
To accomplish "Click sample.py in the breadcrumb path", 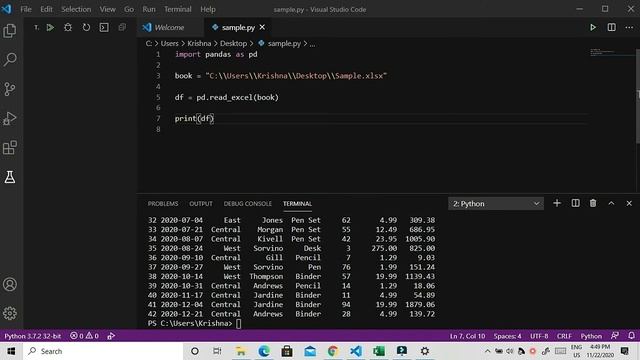I will tap(280, 43).
